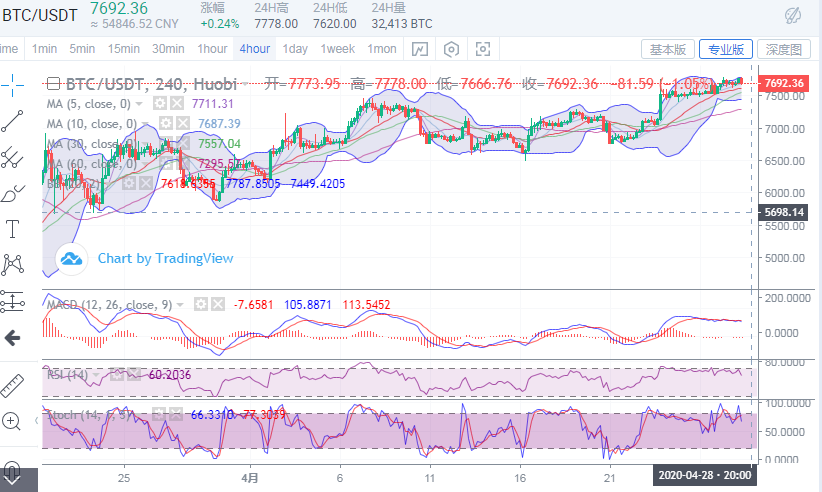Expand the MA (5, close, 0) dropdown arrow
The width and height of the screenshot is (822, 492).
pyautogui.click(x=139, y=104)
